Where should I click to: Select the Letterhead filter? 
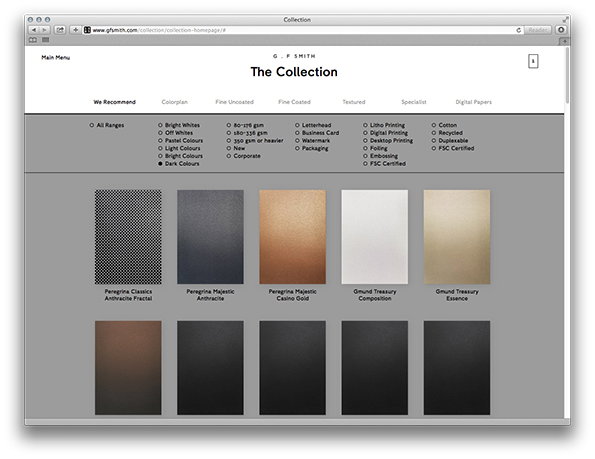point(313,125)
